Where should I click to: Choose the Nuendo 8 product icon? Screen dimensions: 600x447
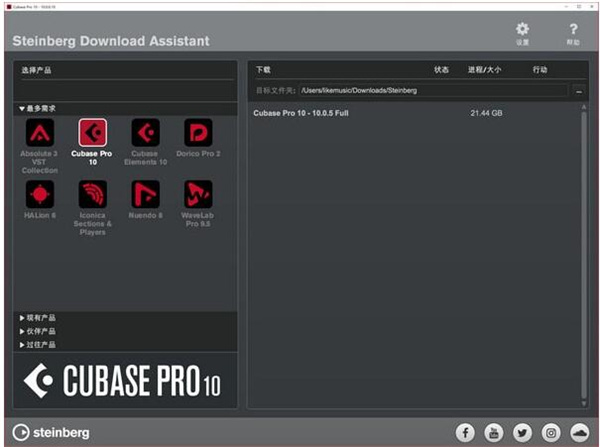pyautogui.click(x=145, y=194)
